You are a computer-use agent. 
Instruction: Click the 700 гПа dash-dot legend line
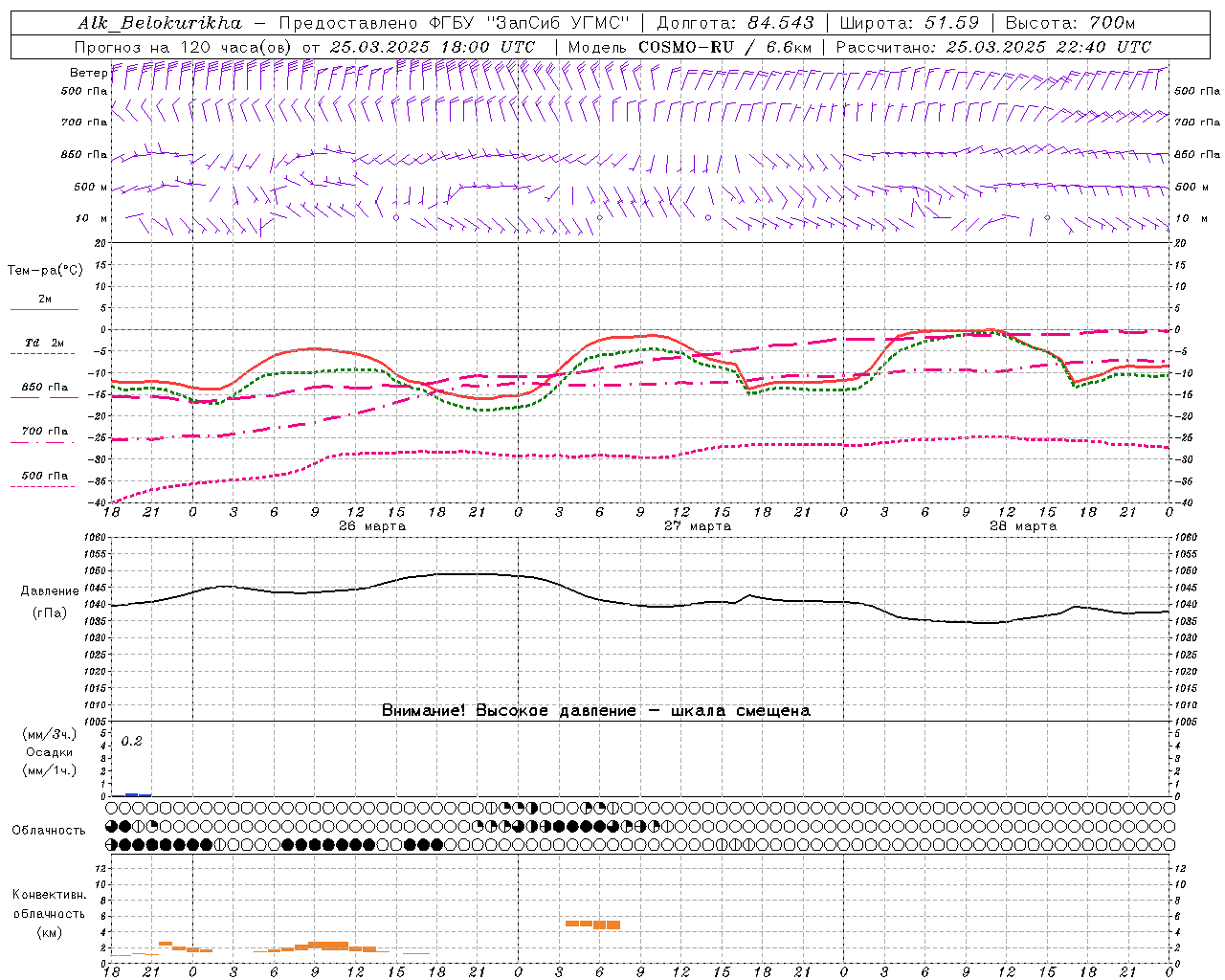[x=44, y=442]
